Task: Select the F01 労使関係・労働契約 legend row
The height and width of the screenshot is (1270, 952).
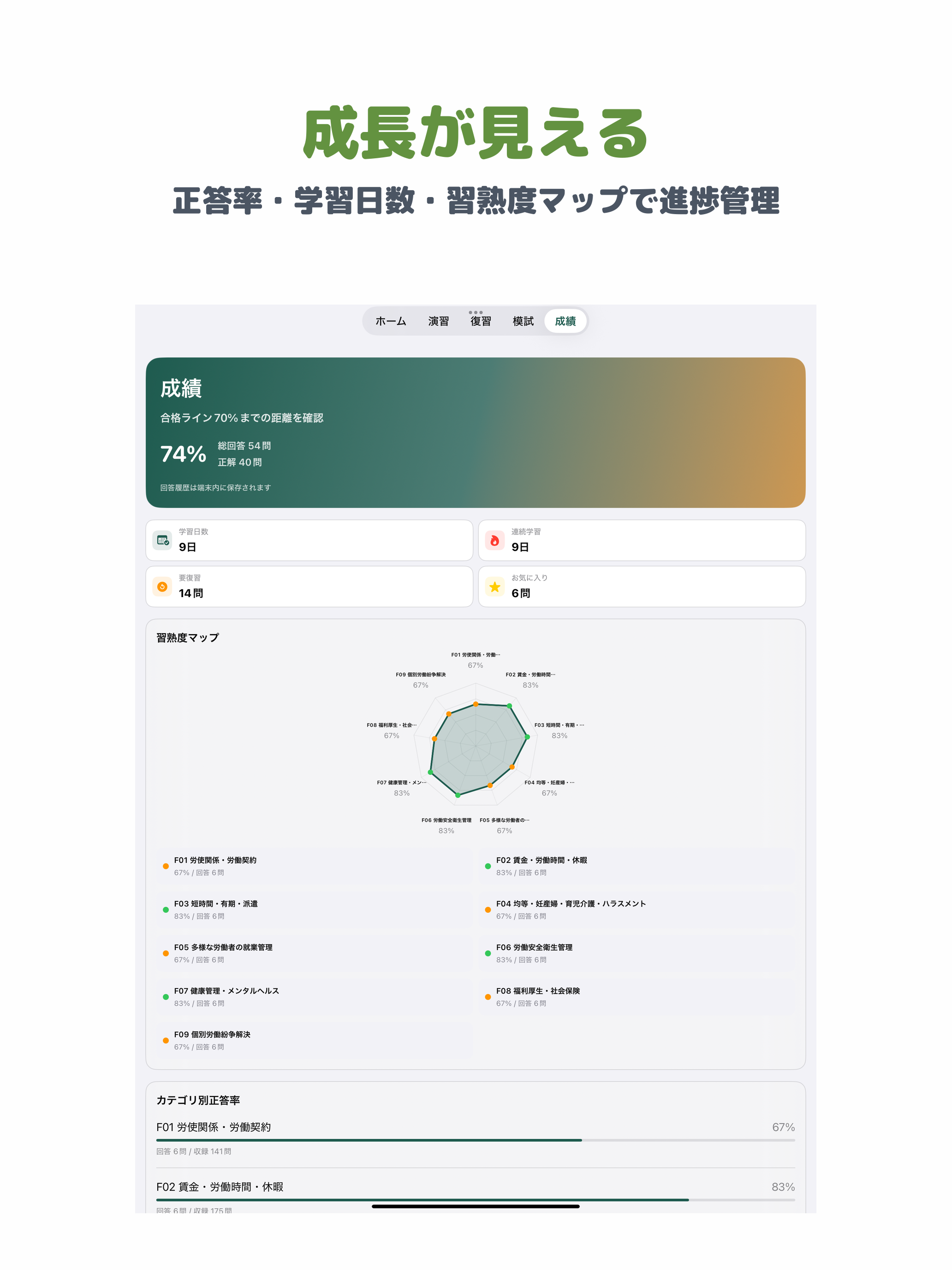Action: 315,866
